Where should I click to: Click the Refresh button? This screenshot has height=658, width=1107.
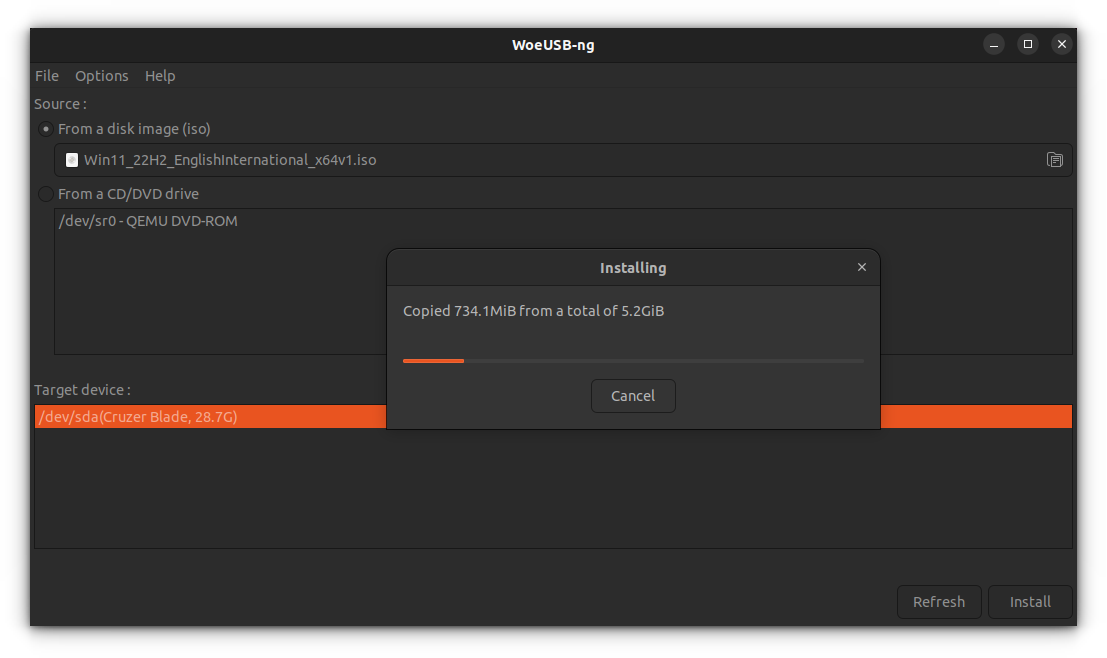pos(939,602)
